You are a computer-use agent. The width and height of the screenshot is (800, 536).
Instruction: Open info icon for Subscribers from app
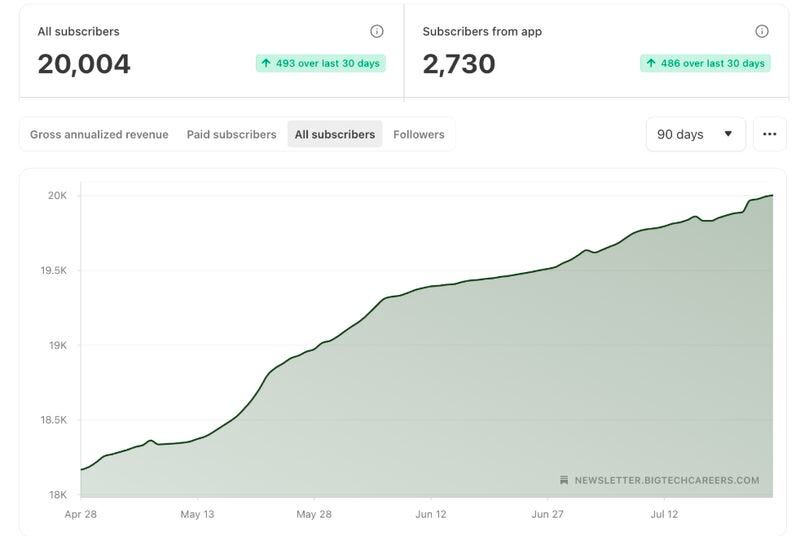(762, 31)
